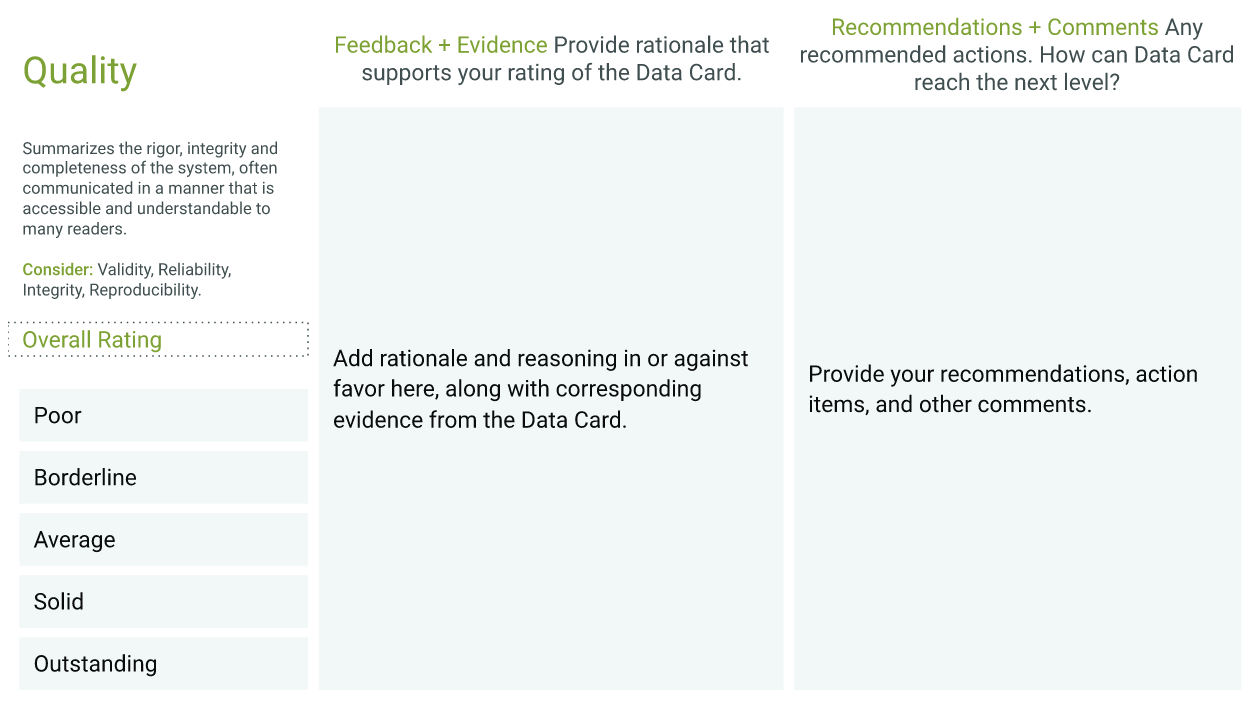Click the 'Add rationale and reasoning' placeholder text
This screenshot has width=1260, height=710.
coord(540,359)
